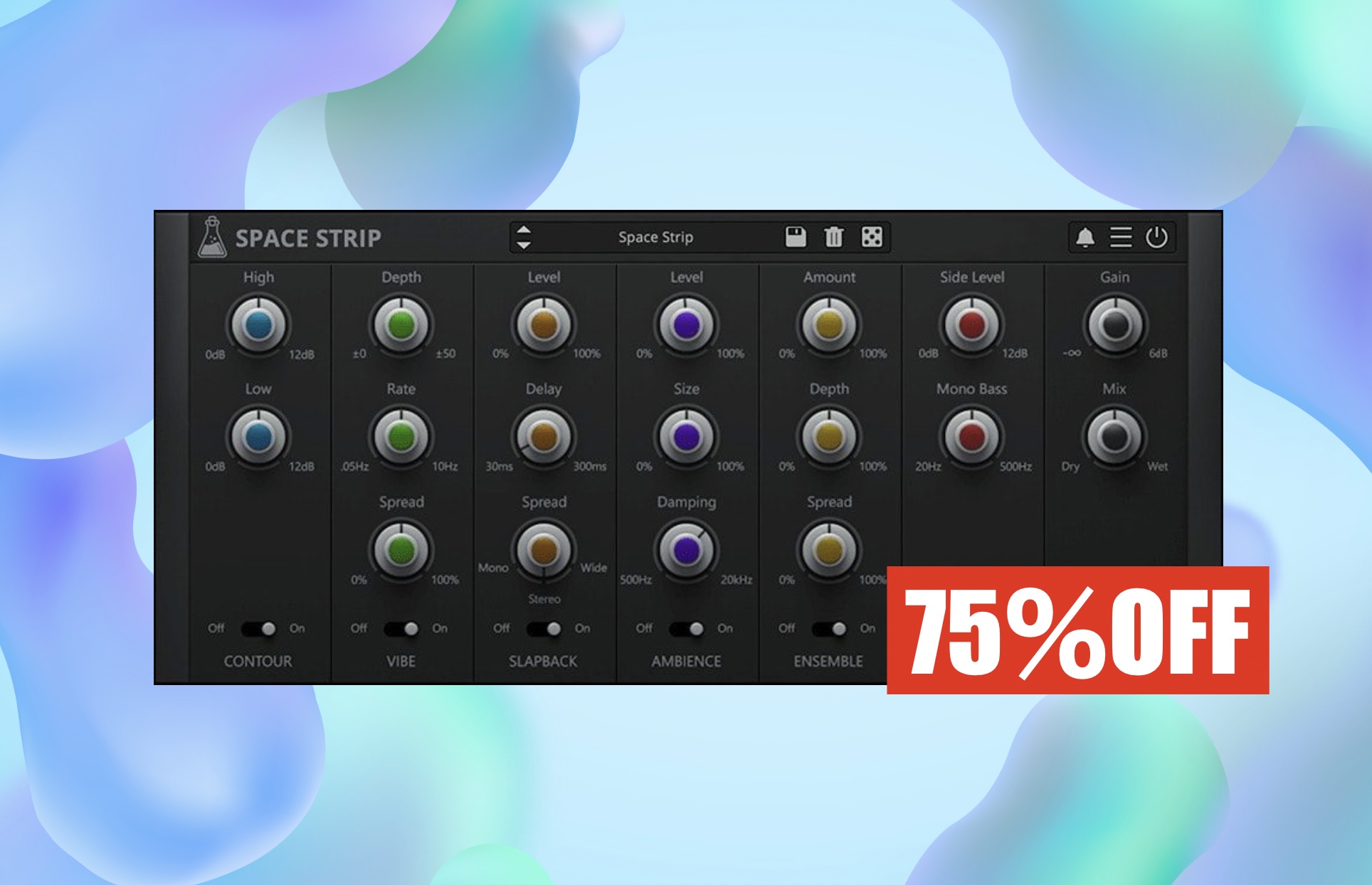
Task: Click the randomize dice icon
Action: 872,237
